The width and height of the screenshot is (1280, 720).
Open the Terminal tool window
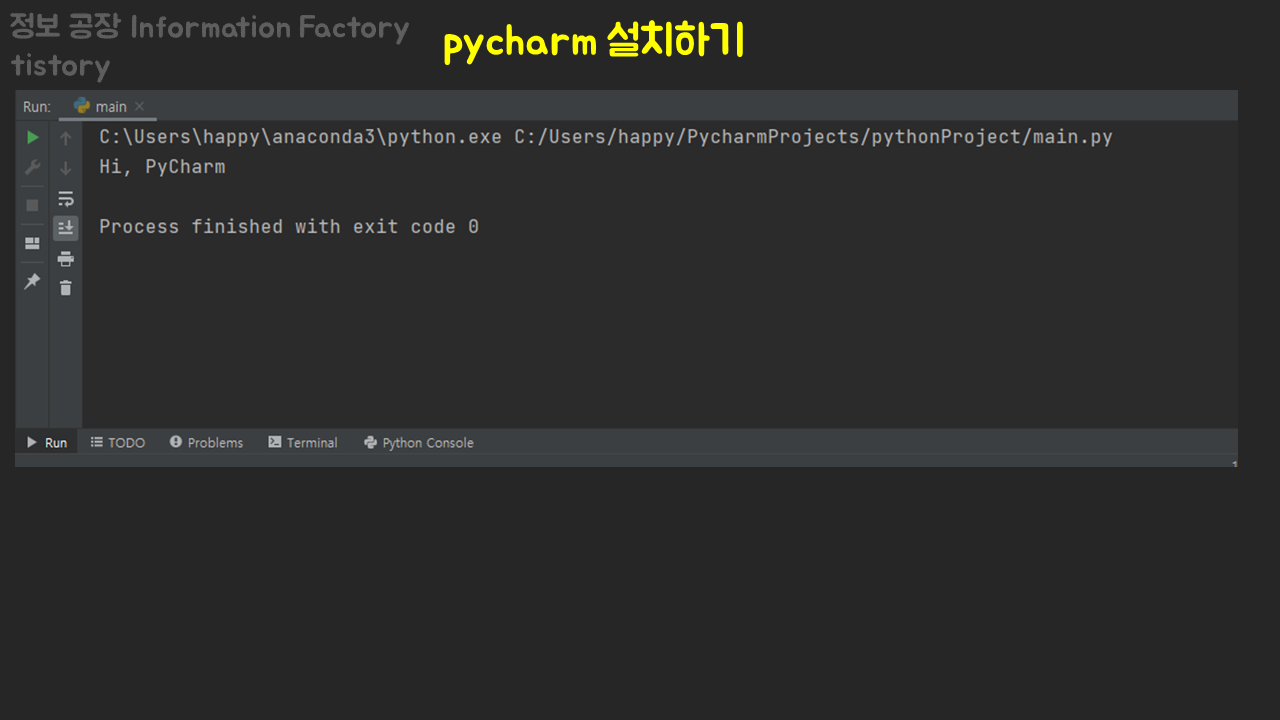coord(303,442)
